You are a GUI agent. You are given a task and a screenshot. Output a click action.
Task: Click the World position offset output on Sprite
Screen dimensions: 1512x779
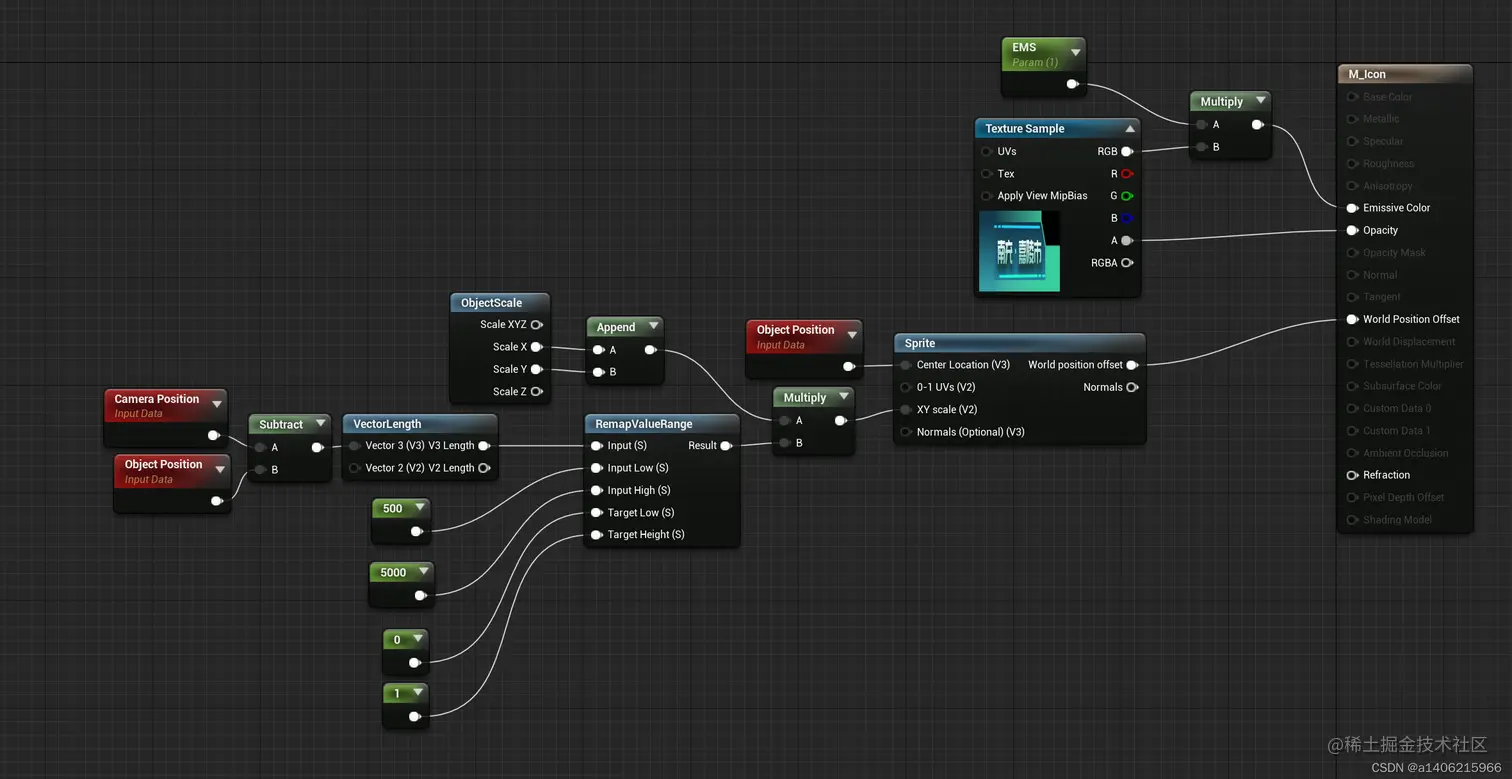click(1131, 364)
